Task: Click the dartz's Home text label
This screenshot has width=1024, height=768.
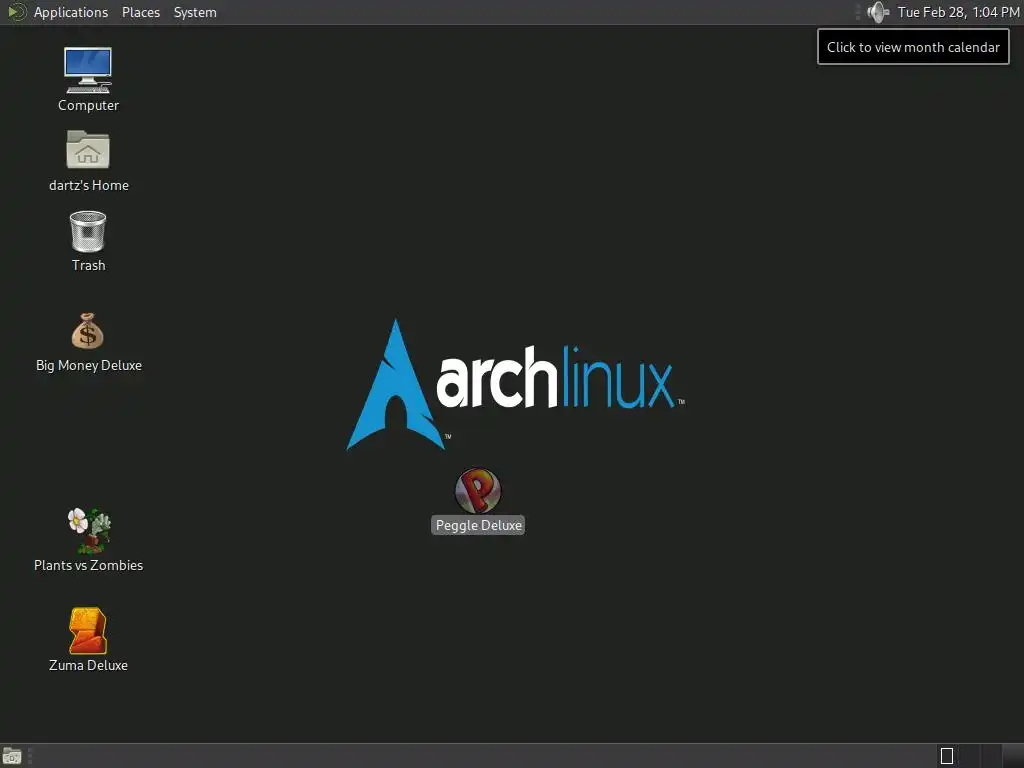Action: 89,185
